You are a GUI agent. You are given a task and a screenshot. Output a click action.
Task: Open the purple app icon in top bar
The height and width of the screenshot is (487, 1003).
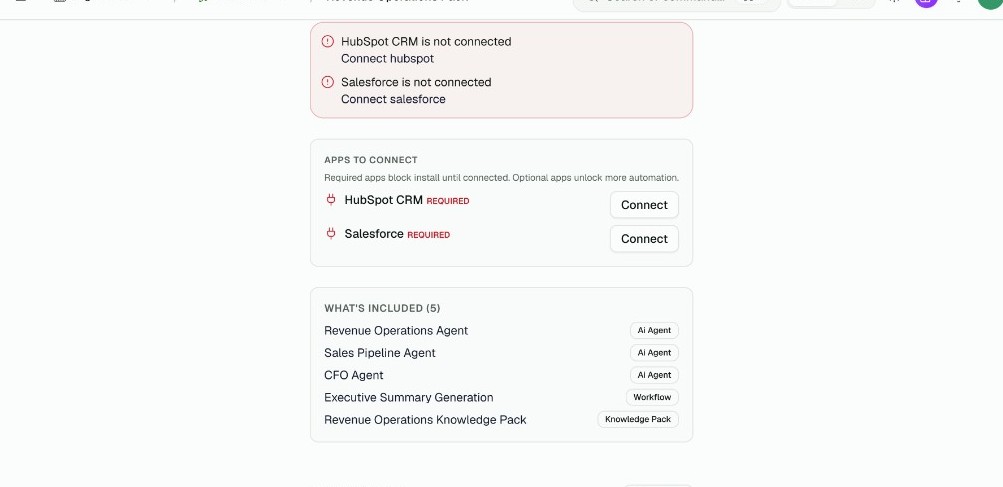tap(926, 2)
